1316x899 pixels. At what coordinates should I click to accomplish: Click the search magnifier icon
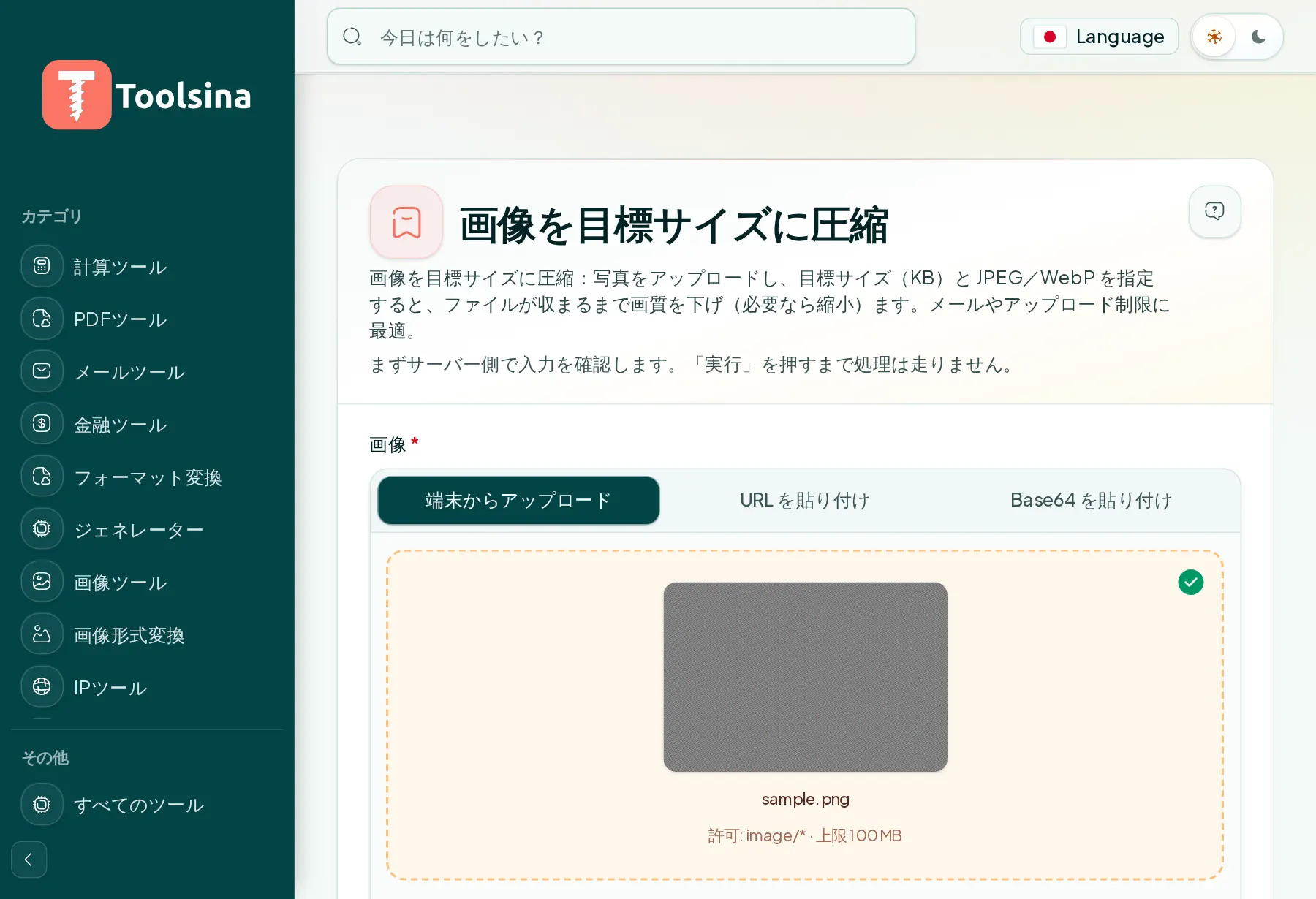coord(352,37)
